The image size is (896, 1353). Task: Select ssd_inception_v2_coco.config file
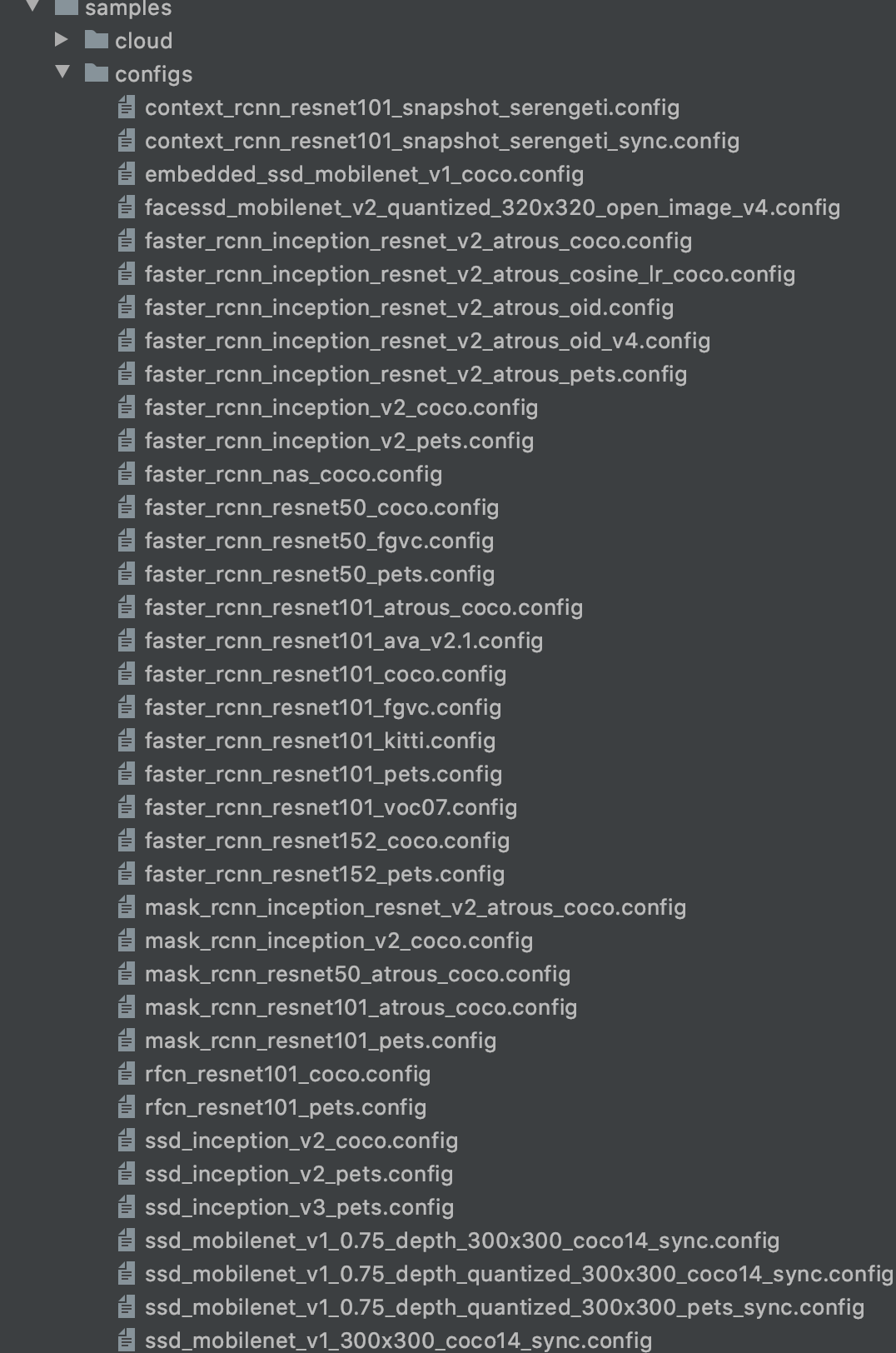tap(301, 1141)
